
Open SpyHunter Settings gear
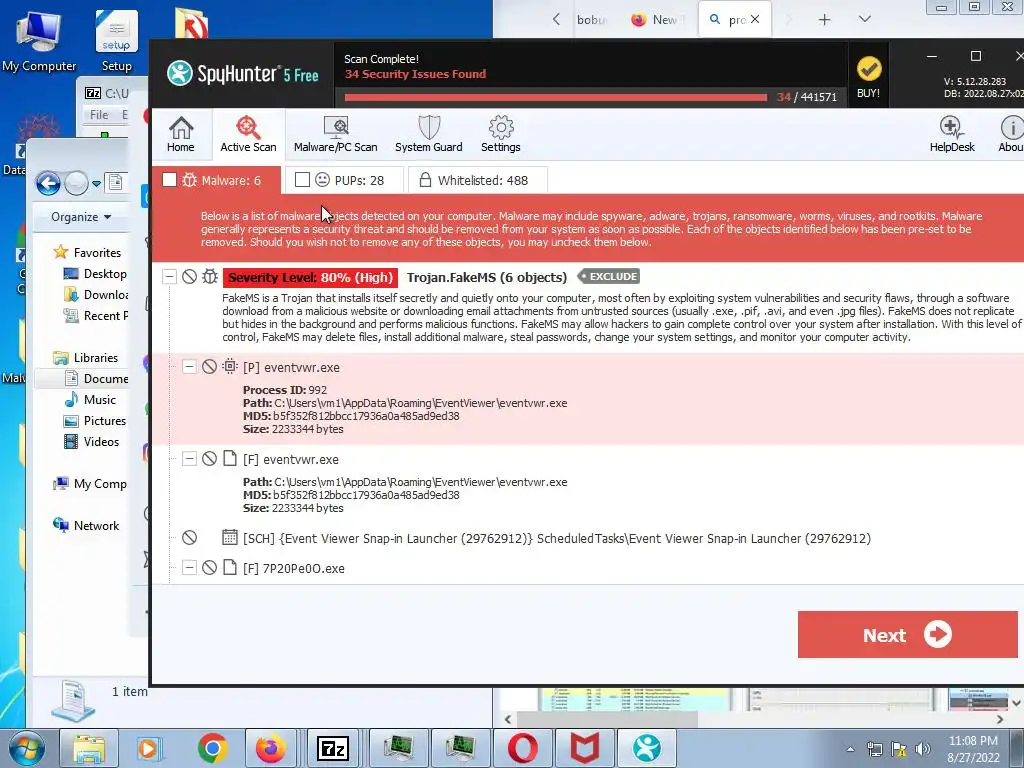(501, 134)
